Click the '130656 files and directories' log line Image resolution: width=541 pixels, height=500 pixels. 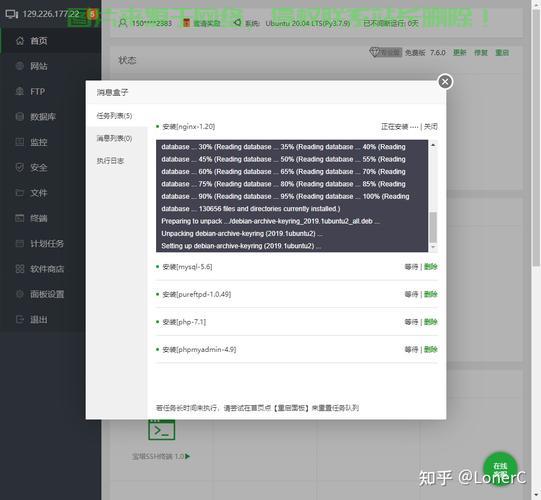[250, 209]
